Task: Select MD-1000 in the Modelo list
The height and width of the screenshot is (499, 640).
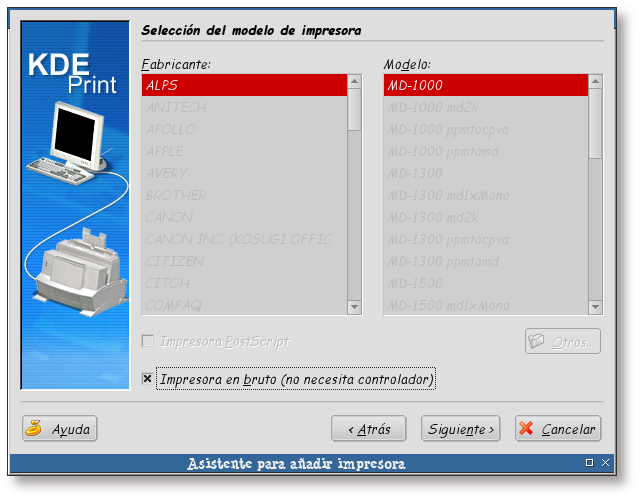Action: coord(485,86)
